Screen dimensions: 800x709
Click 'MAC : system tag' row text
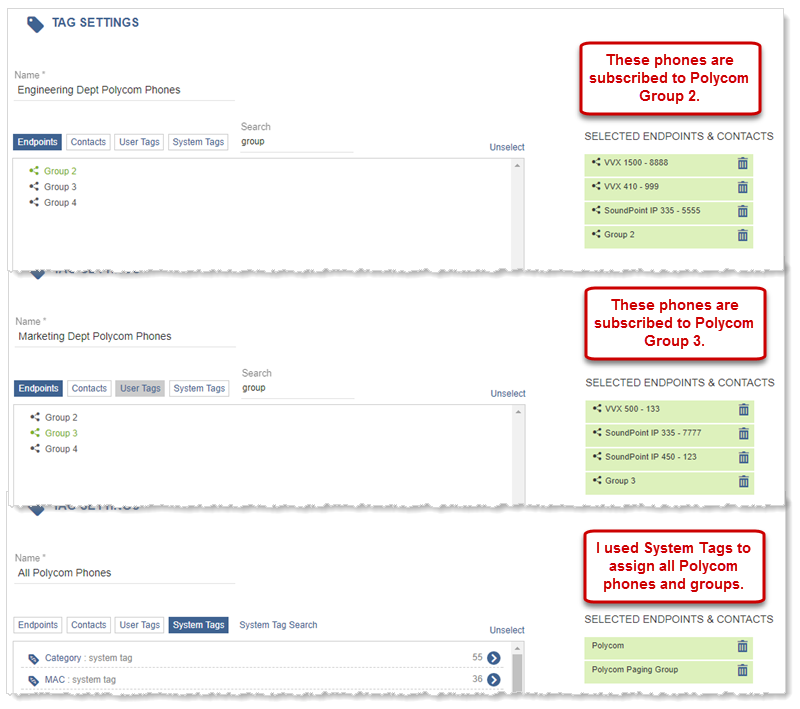tap(80, 679)
